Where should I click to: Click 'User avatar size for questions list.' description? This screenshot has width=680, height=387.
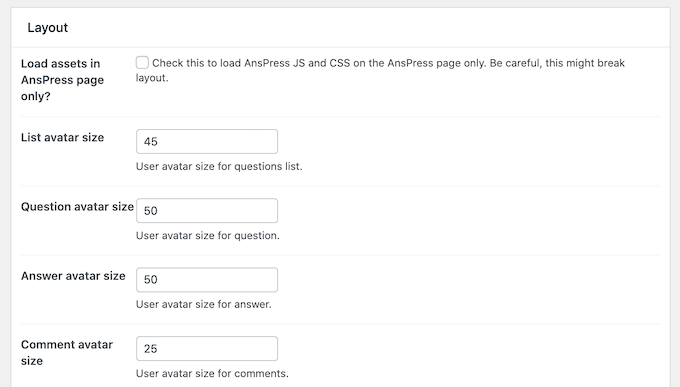[x=219, y=167]
